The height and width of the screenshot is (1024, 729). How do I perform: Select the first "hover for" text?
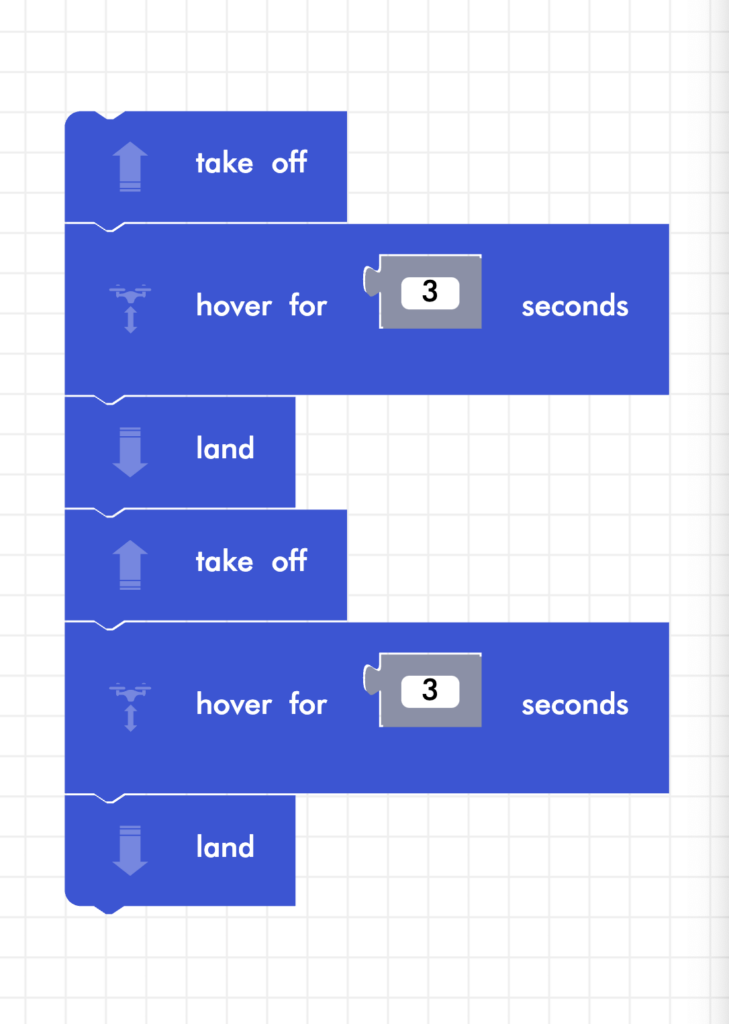261,305
